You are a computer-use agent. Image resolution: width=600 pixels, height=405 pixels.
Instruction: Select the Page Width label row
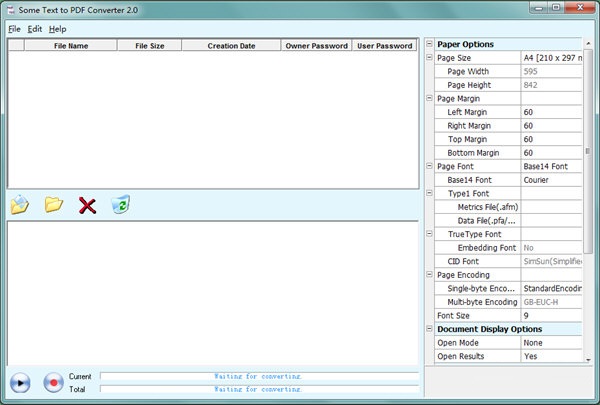click(x=478, y=71)
